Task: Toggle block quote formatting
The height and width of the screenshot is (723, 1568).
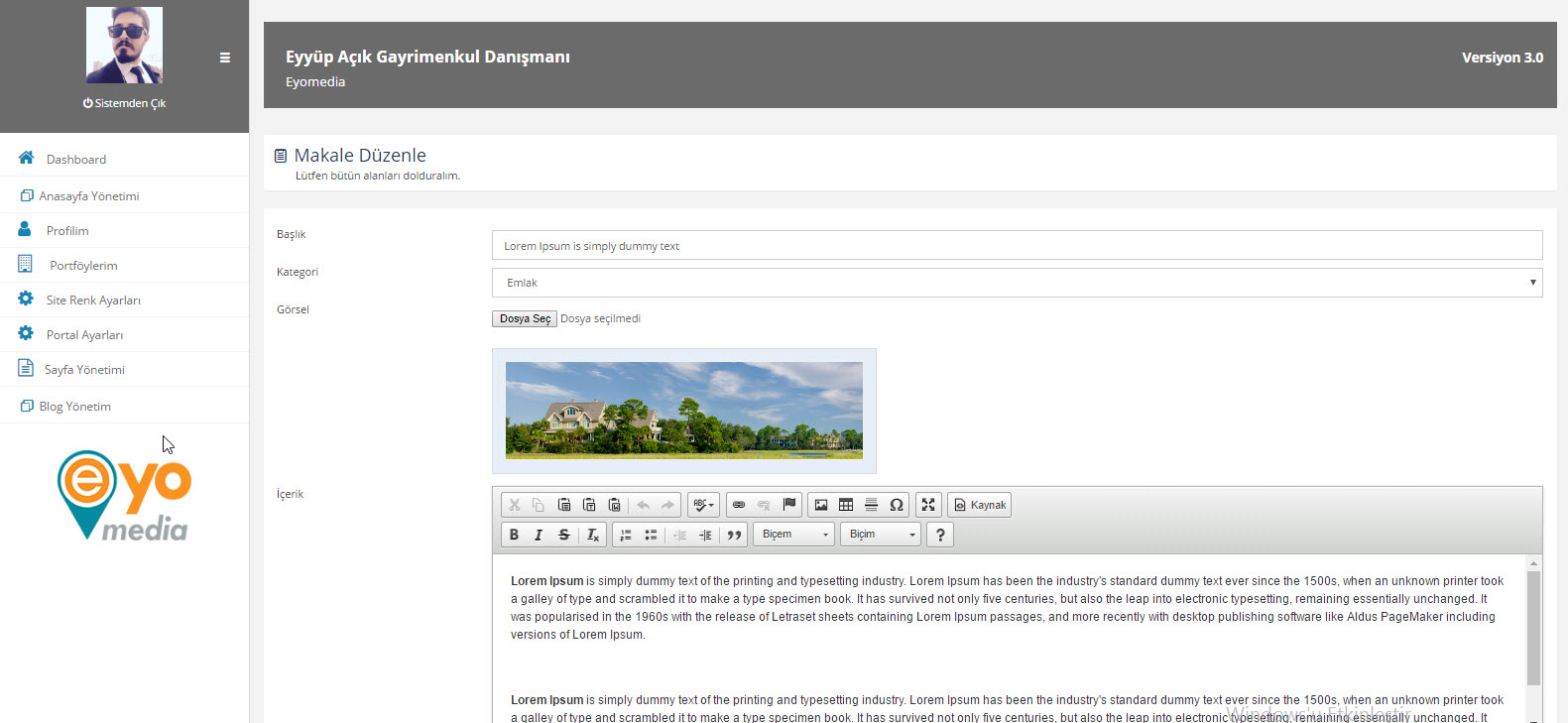Action: click(734, 535)
